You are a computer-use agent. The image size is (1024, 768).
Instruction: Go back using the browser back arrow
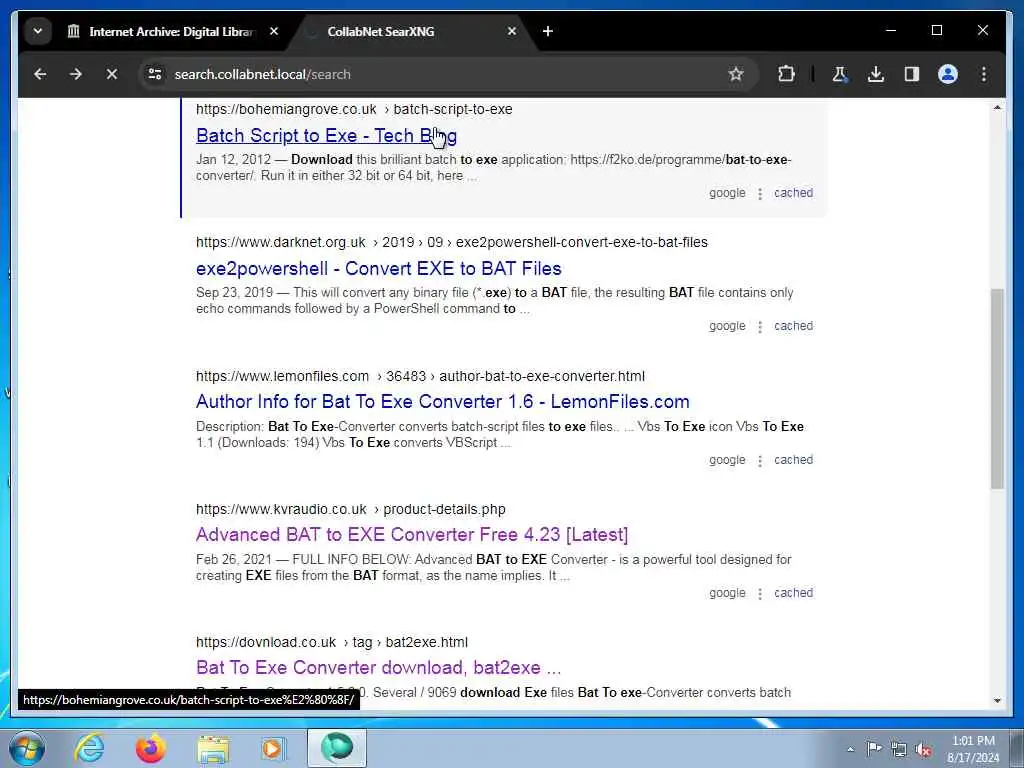pyautogui.click(x=40, y=74)
